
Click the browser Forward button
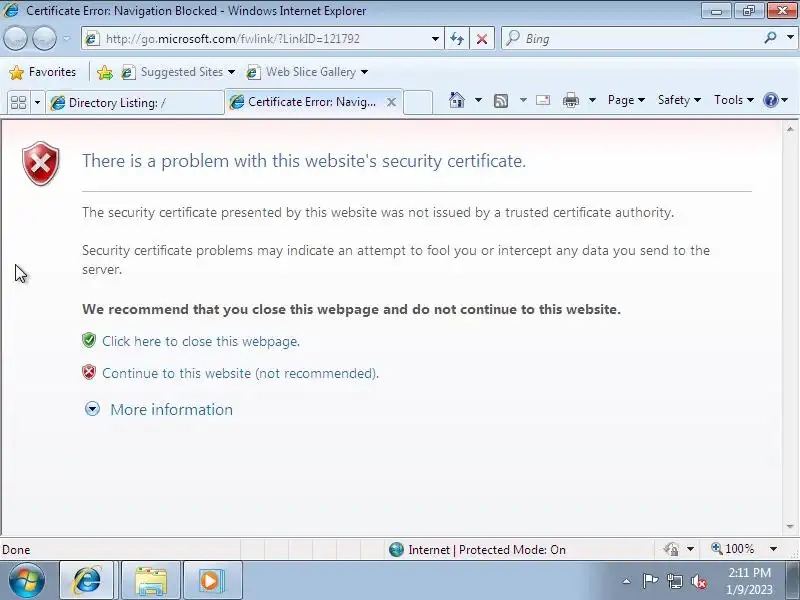point(44,38)
